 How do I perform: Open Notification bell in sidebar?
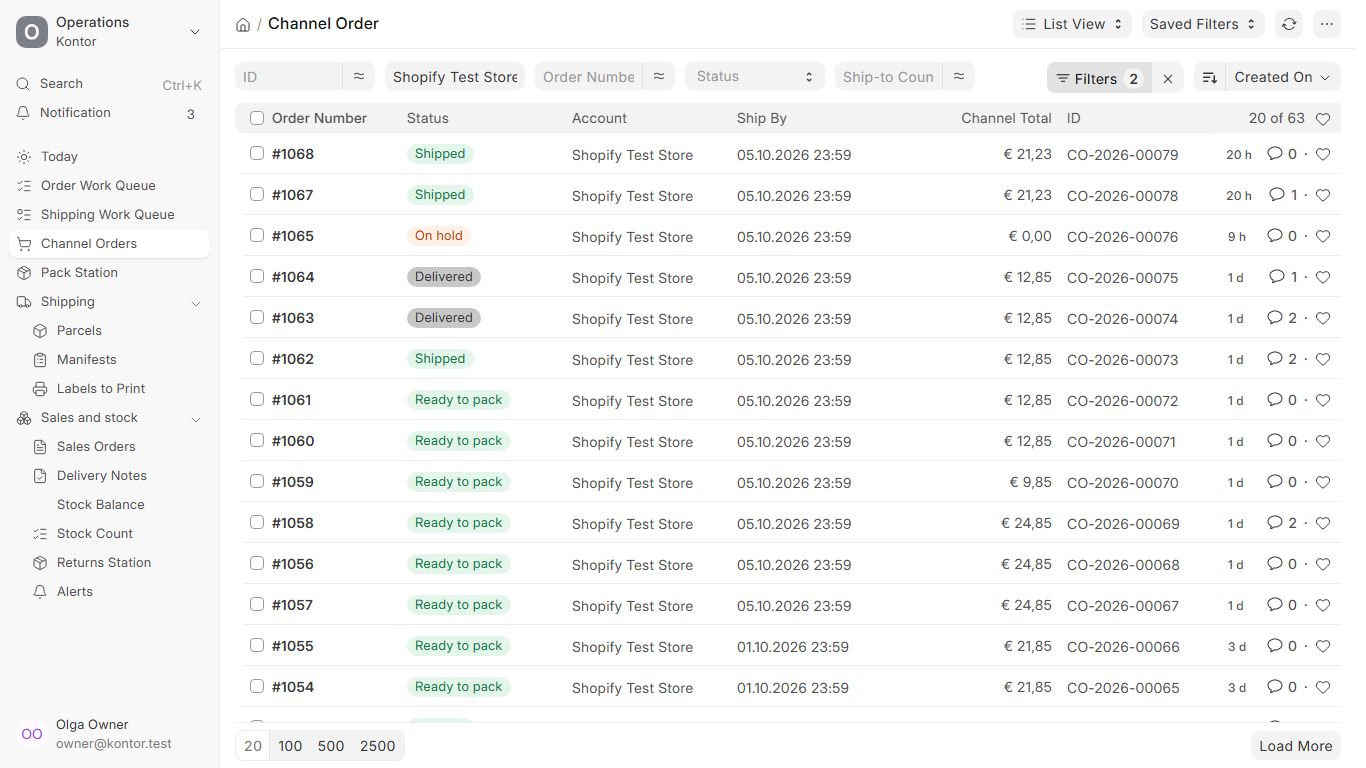coord(110,113)
